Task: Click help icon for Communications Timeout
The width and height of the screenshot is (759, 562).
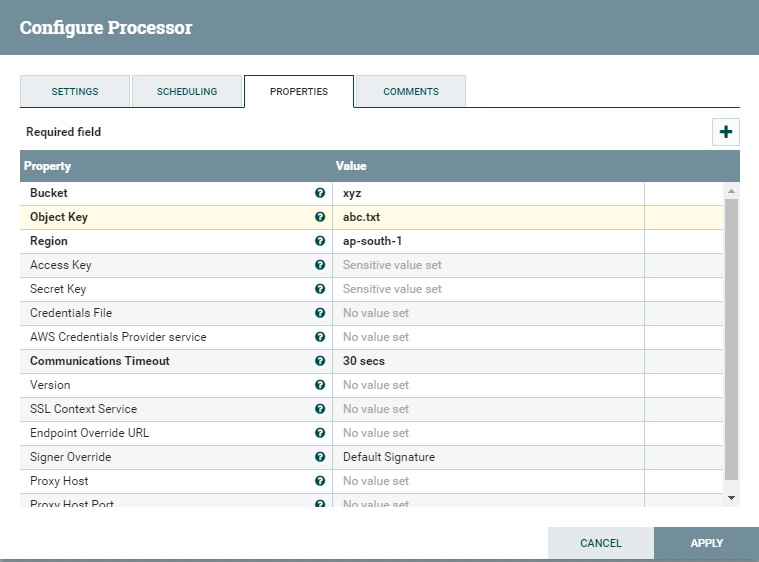Action: tap(320, 361)
